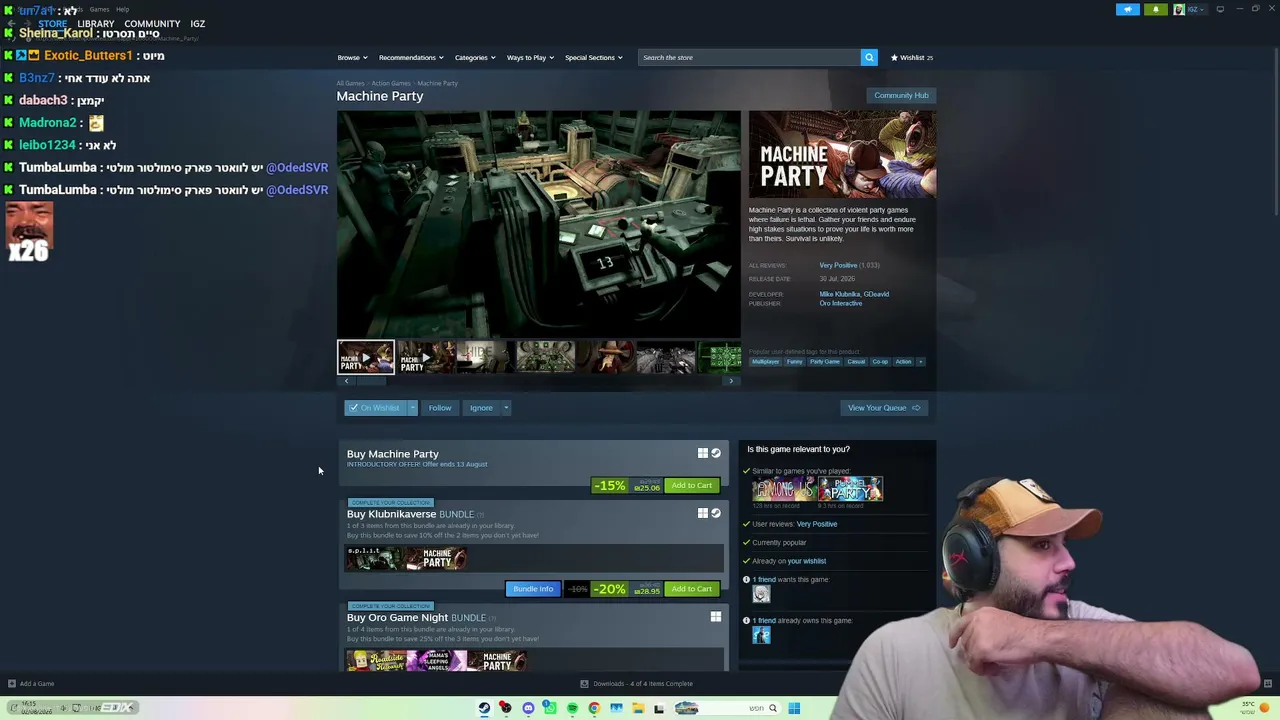
Task: Click the taskbar search magnifier icon
Action: click(773, 708)
